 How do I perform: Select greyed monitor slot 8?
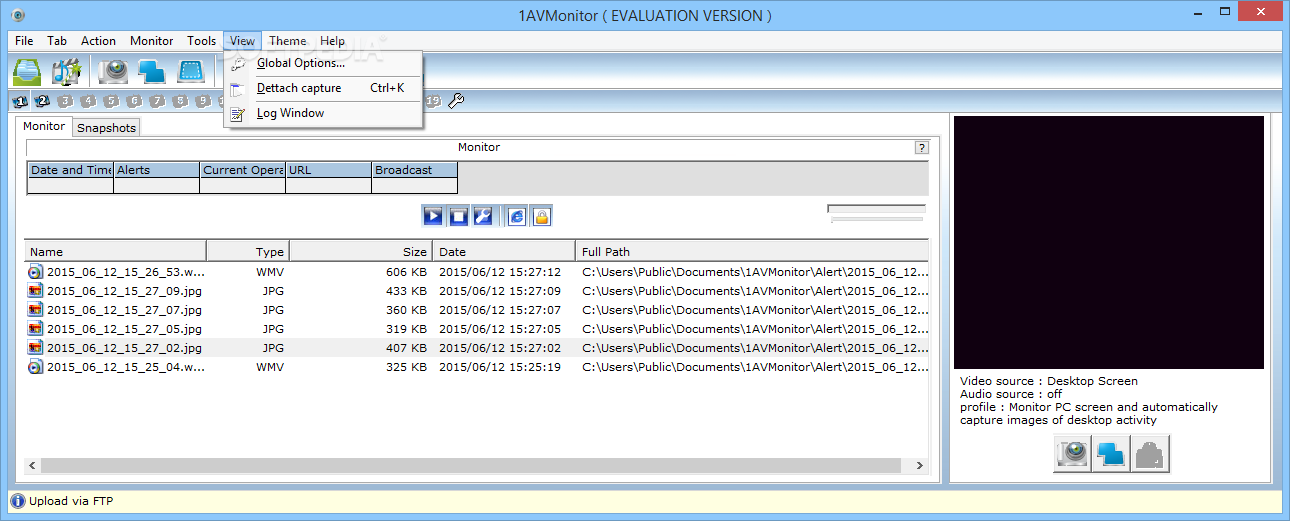pos(181,101)
